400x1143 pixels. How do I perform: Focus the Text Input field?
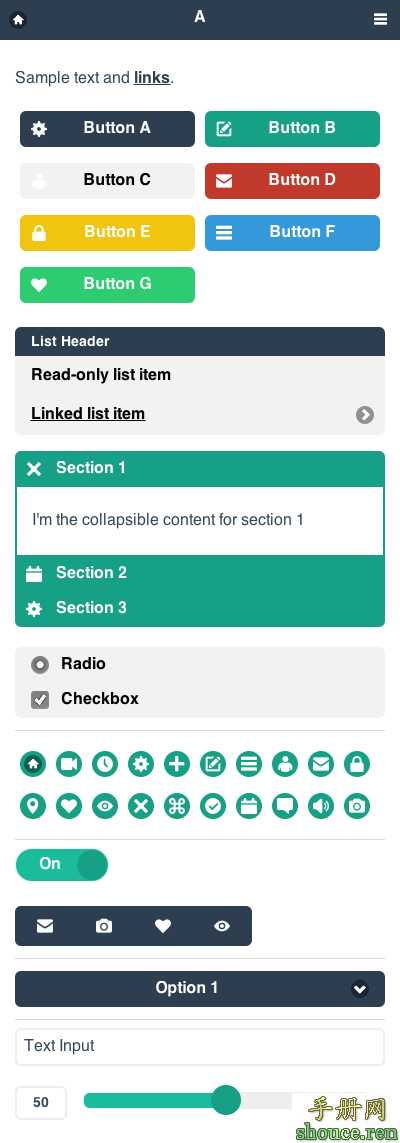pos(200,1047)
